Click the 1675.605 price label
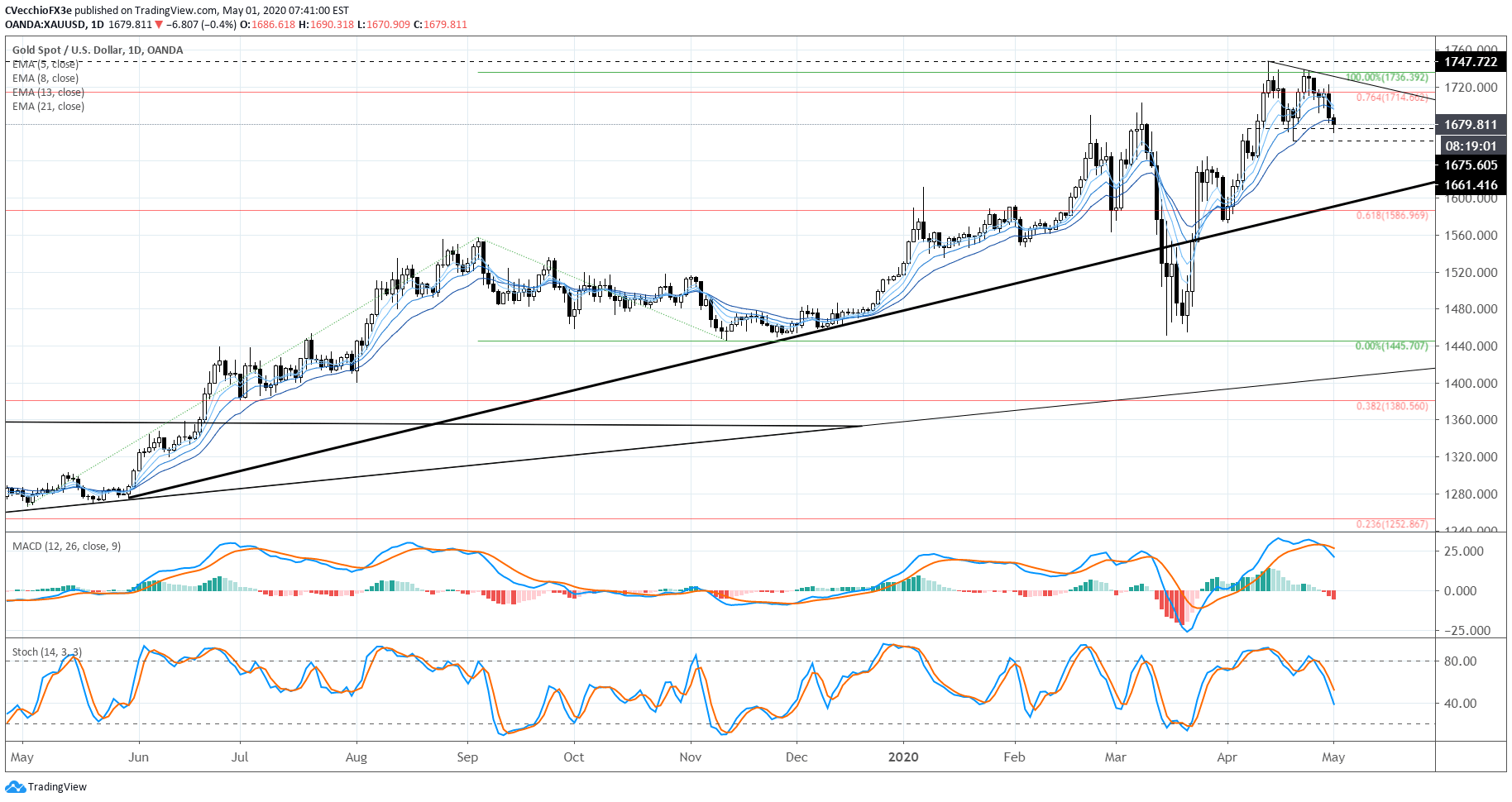The image size is (1512, 802). [x=1471, y=165]
